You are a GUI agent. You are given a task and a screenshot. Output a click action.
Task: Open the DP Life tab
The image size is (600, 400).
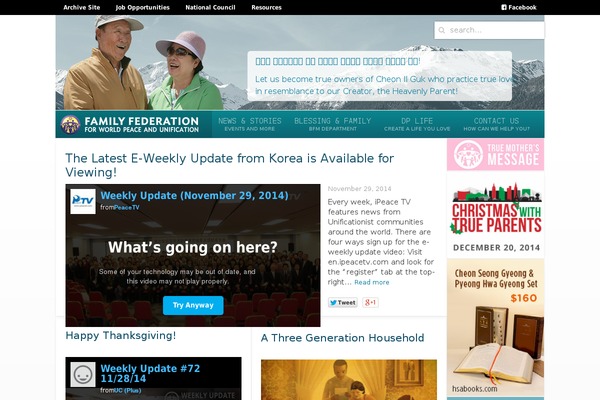[417, 124]
